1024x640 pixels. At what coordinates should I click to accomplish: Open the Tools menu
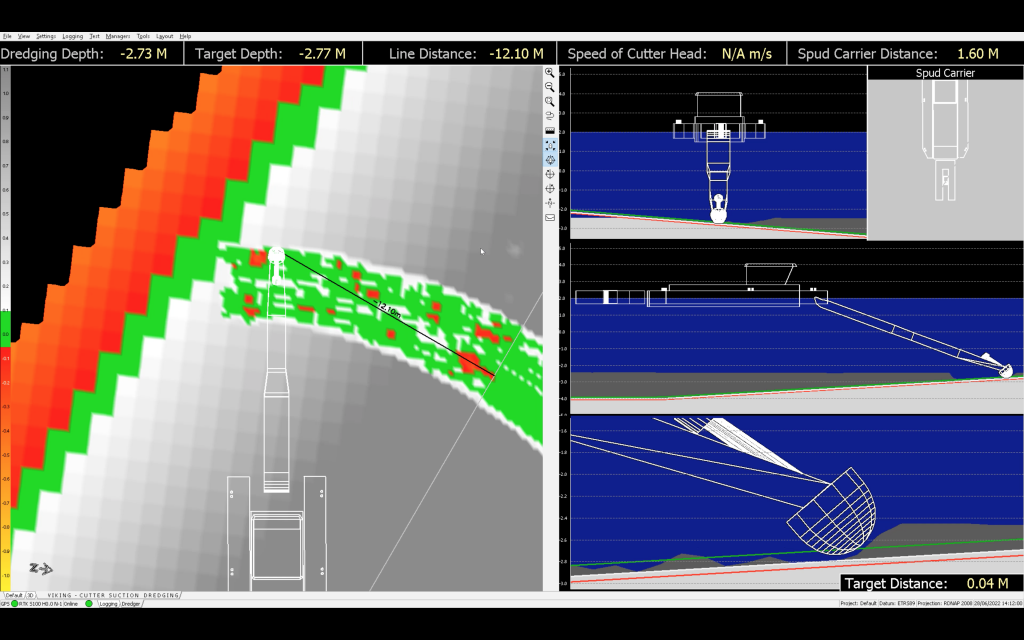tap(143, 37)
